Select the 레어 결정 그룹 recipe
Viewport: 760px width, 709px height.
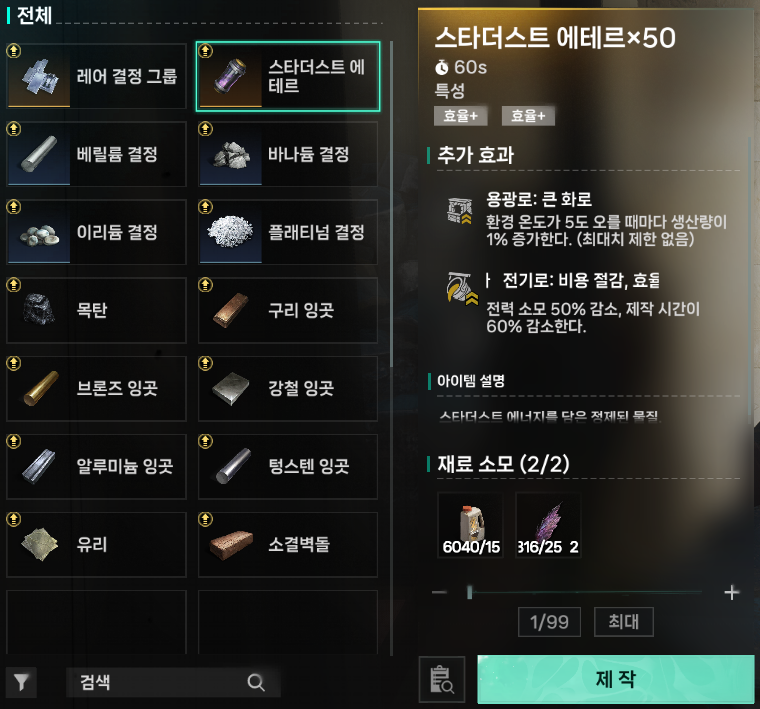[x=96, y=76]
